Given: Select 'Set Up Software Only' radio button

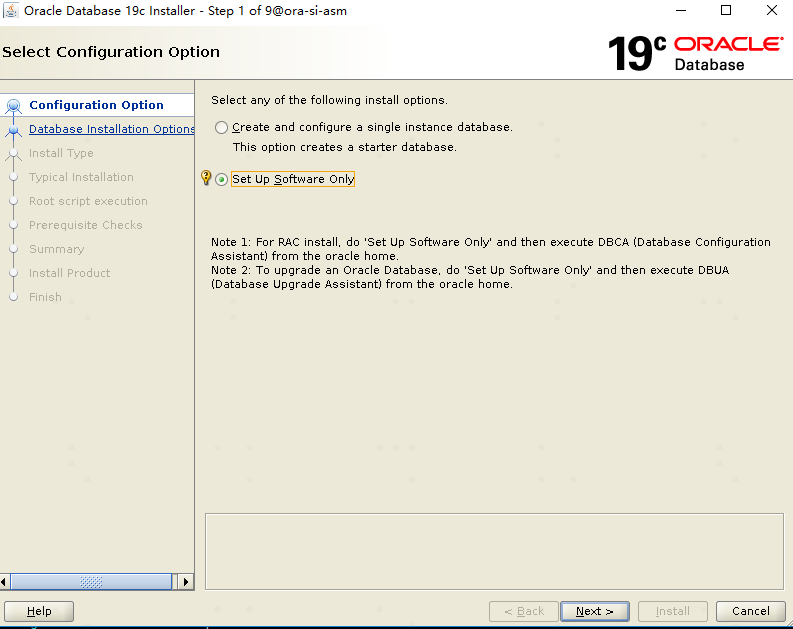Looking at the screenshot, I should point(221,179).
